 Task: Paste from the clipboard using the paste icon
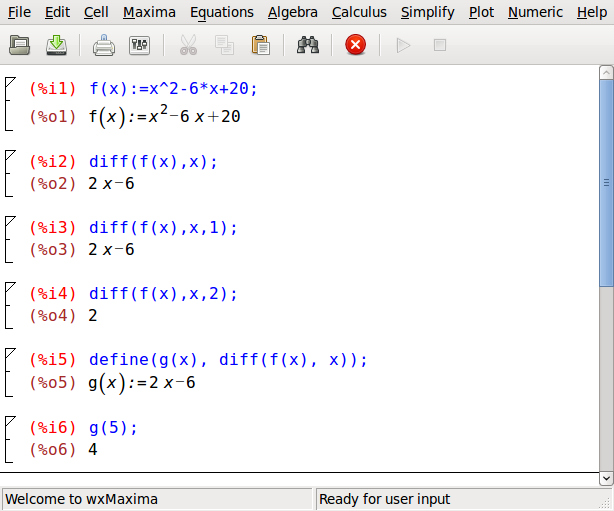click(x=260, y=45)
